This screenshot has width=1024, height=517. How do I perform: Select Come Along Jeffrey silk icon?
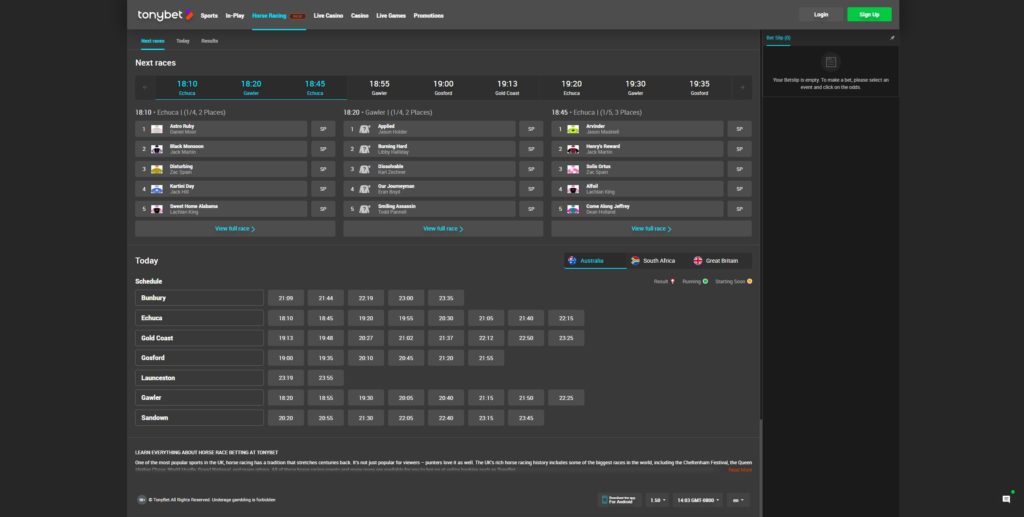[573, 209]
